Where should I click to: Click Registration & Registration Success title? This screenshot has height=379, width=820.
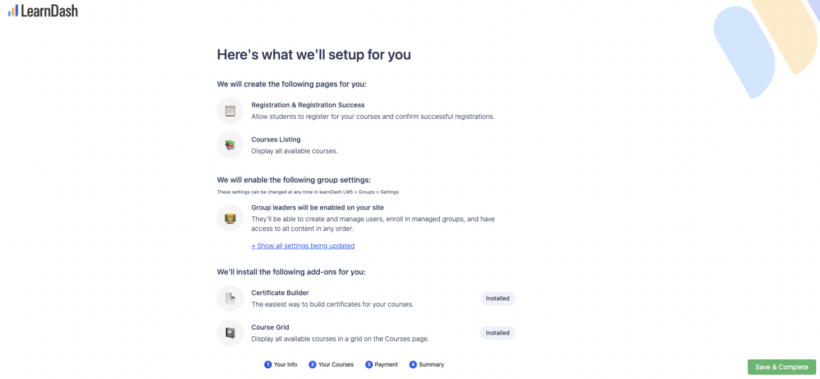308,105
